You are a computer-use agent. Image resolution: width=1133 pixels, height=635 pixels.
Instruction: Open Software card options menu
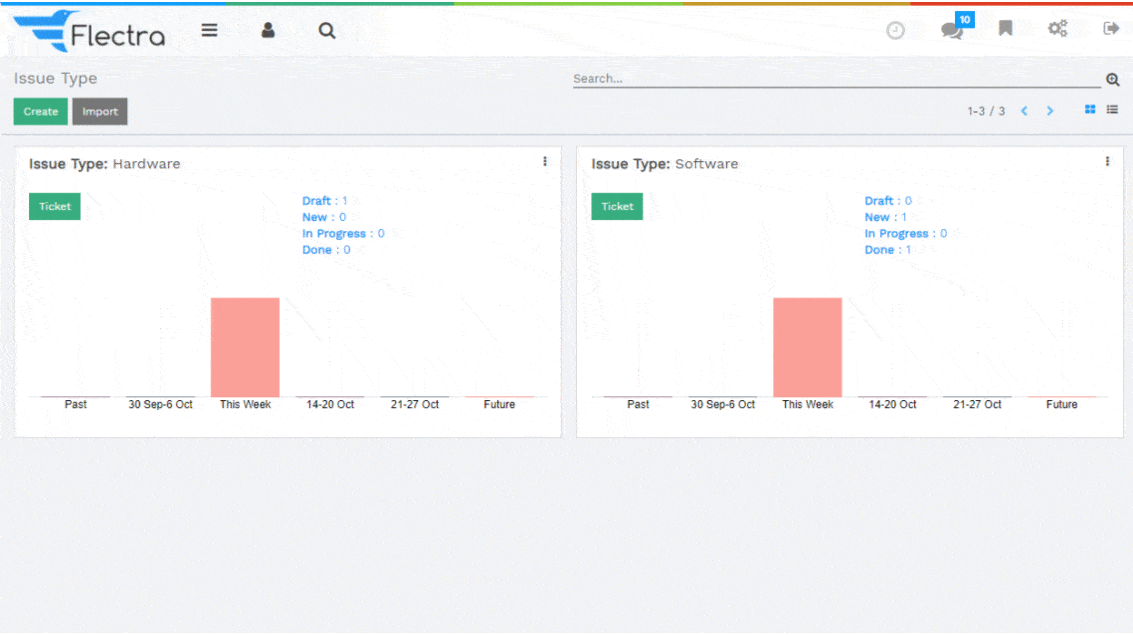coord(1107,162)
